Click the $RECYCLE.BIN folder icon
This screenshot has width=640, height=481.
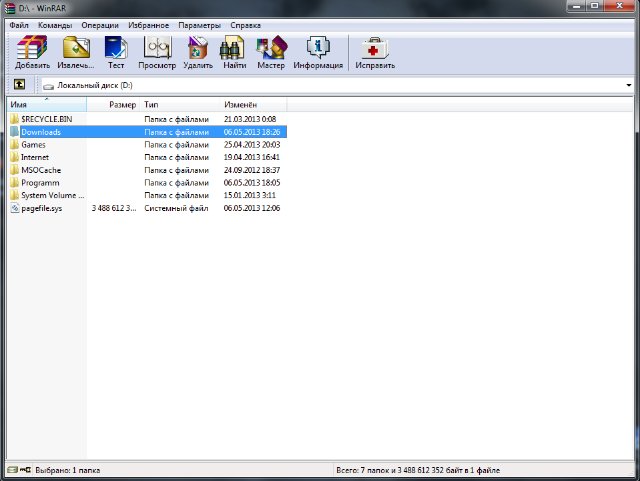(x=15, y=119)
